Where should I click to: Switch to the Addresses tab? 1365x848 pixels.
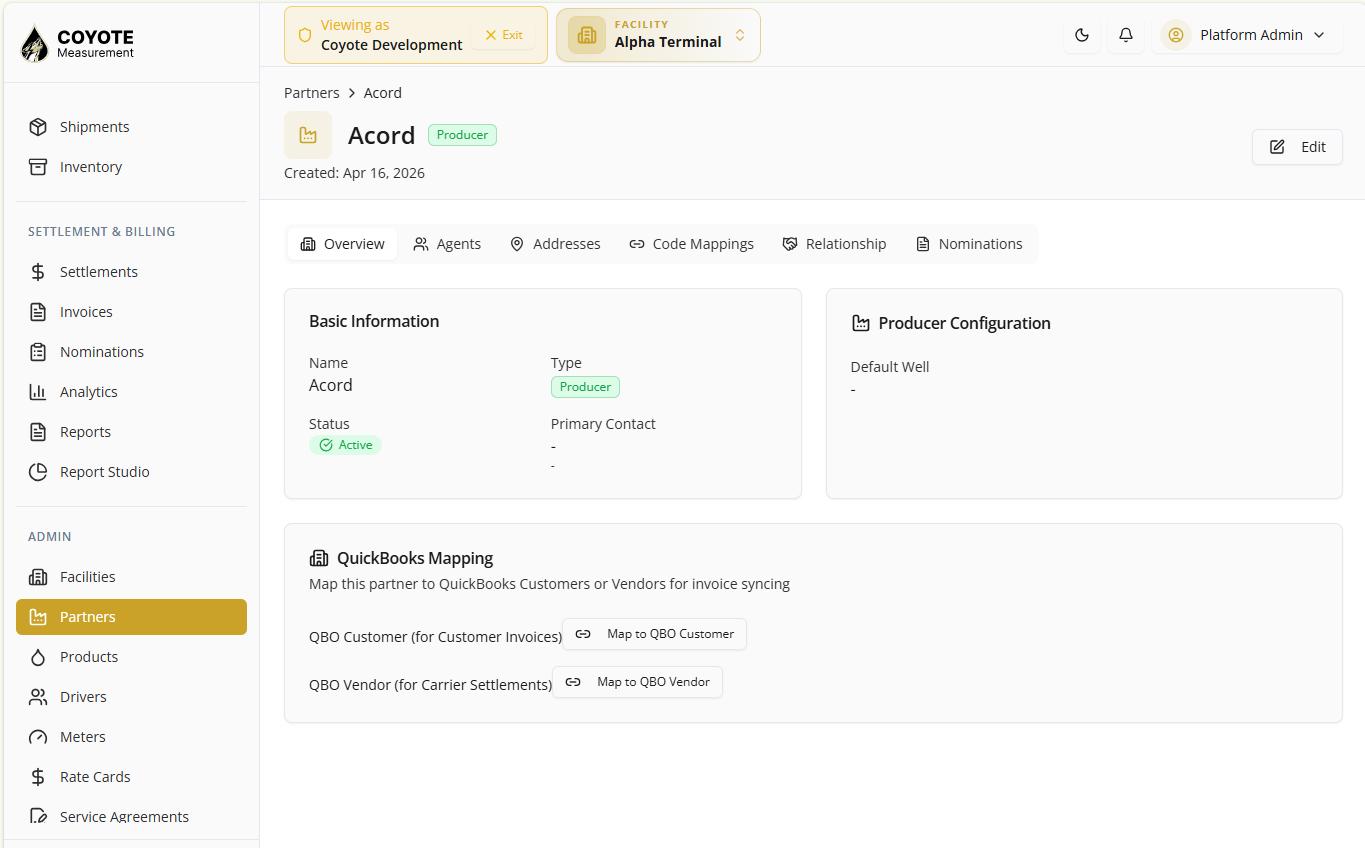[x=555, y=244]
